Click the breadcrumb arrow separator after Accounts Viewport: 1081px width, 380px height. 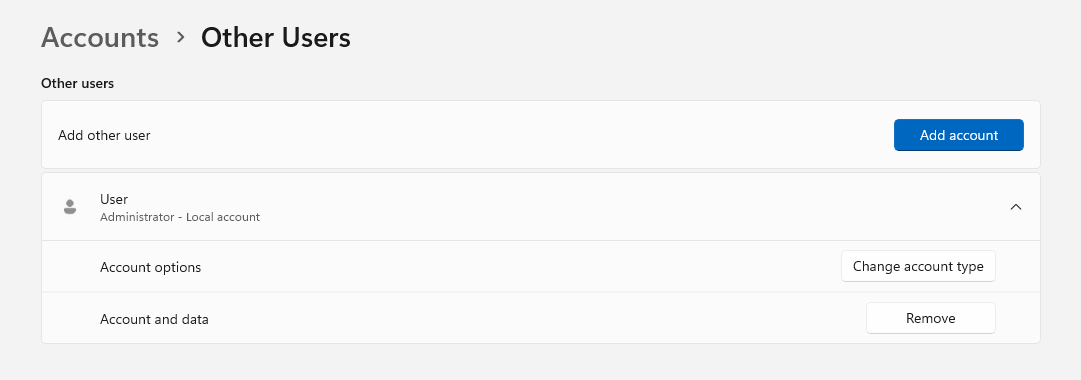(x=181, y=37)
